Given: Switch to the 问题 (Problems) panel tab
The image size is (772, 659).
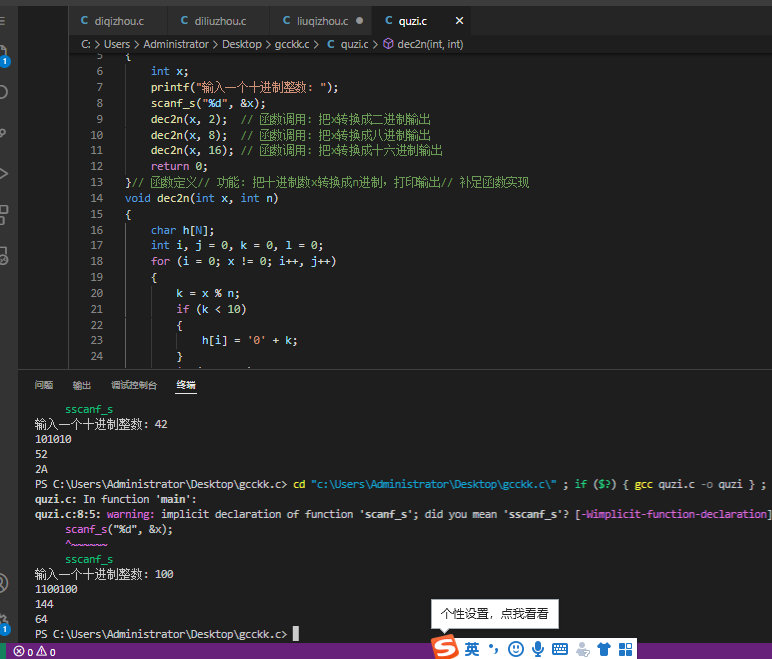Looking at the screenshot, I should click(x=44, y=385).
